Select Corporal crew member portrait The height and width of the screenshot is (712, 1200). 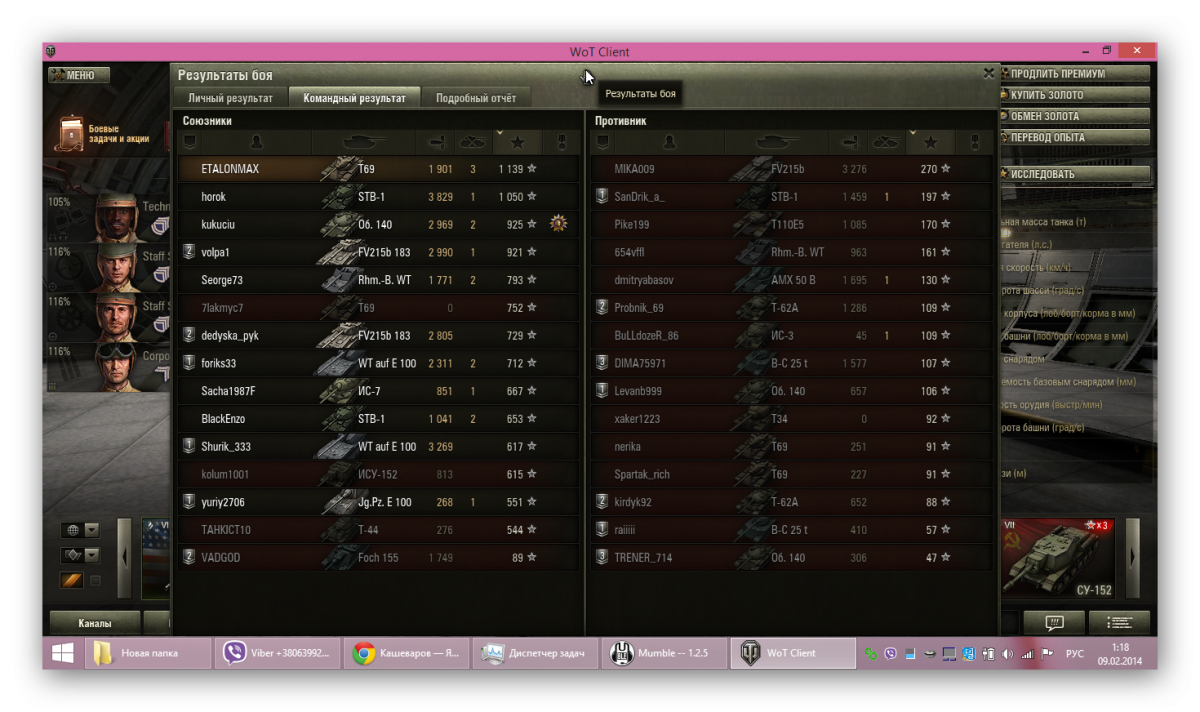click(116, 367)
